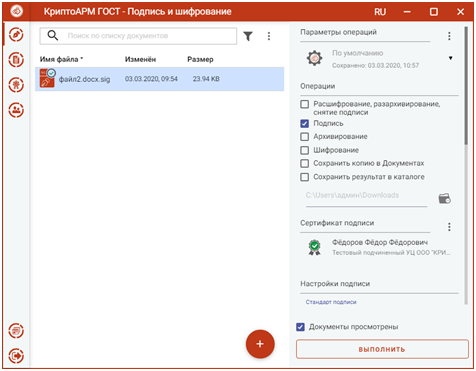Click the certificate badge icon
Viewport: 476px width, 371px height.
click(x=314, y=248)
